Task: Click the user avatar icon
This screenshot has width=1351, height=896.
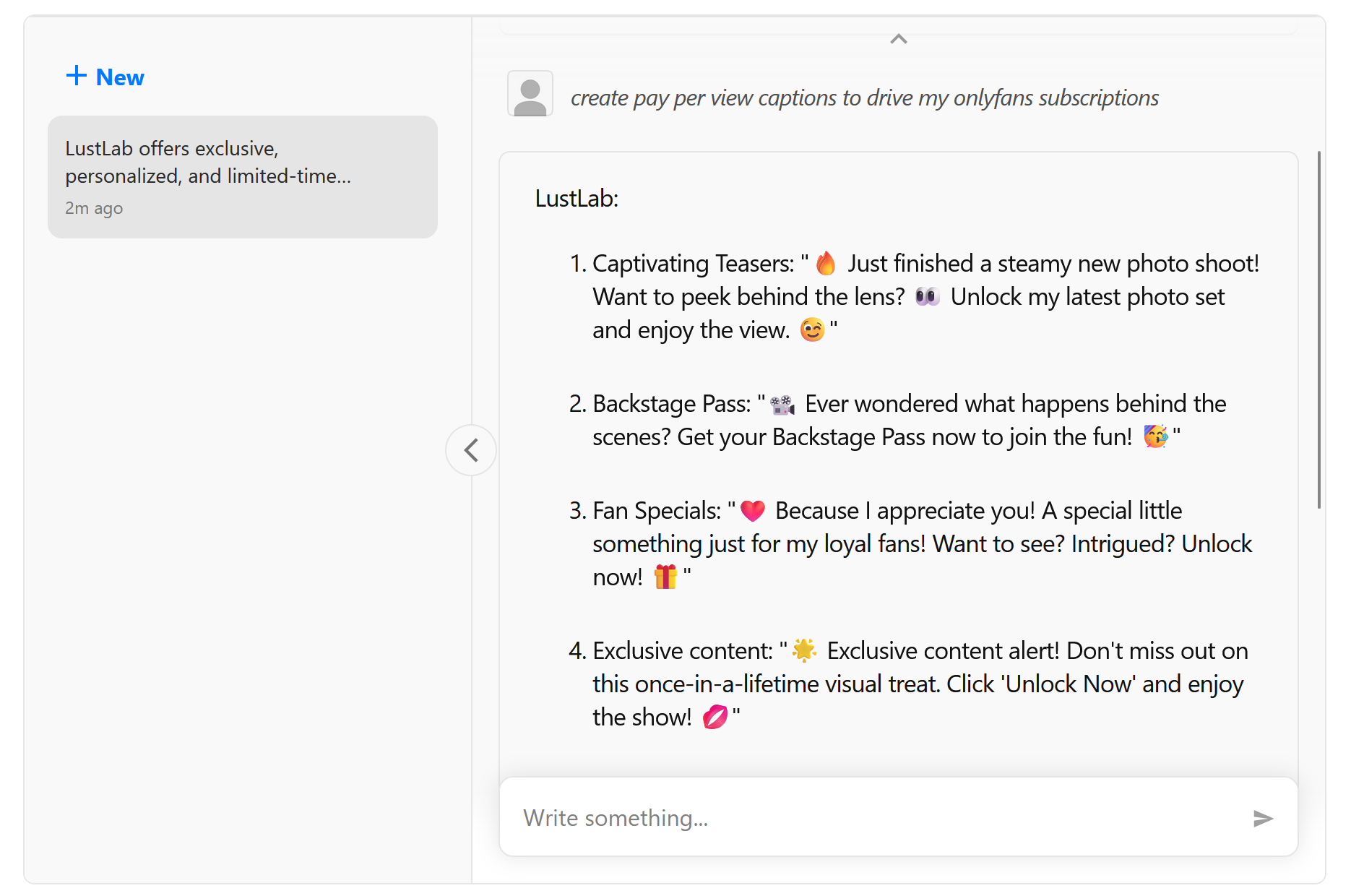Action: pos(530,94)
